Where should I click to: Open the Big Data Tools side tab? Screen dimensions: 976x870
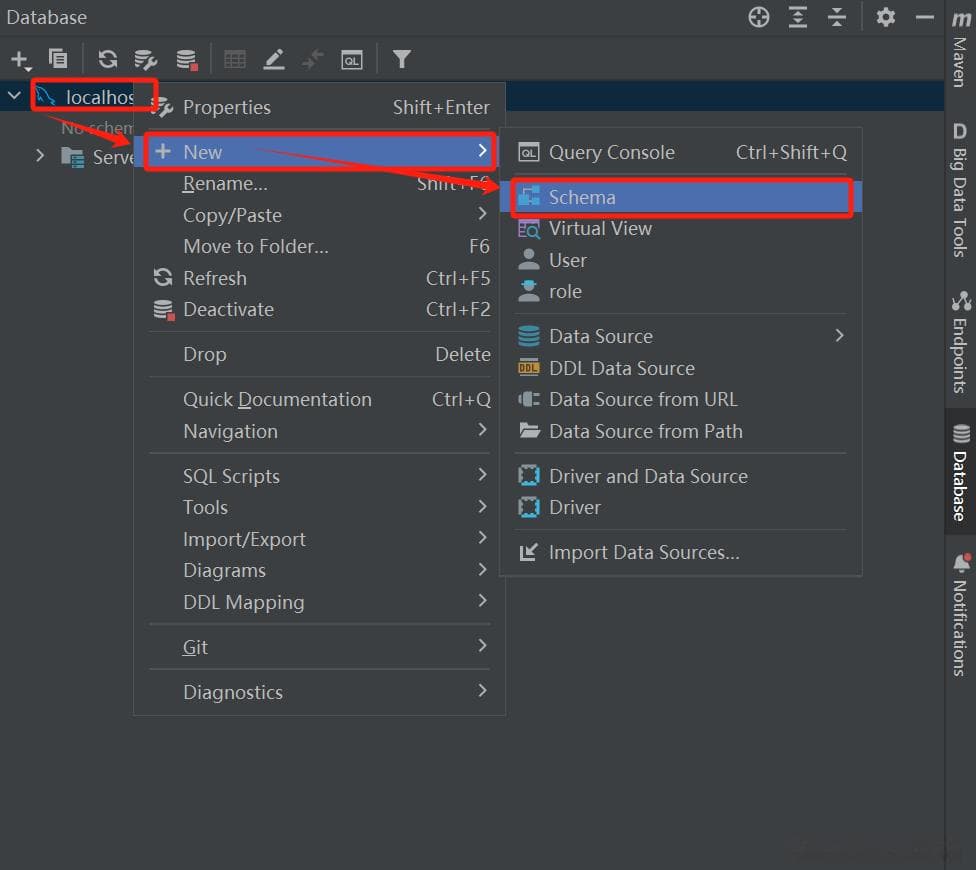tap(960, 190)
